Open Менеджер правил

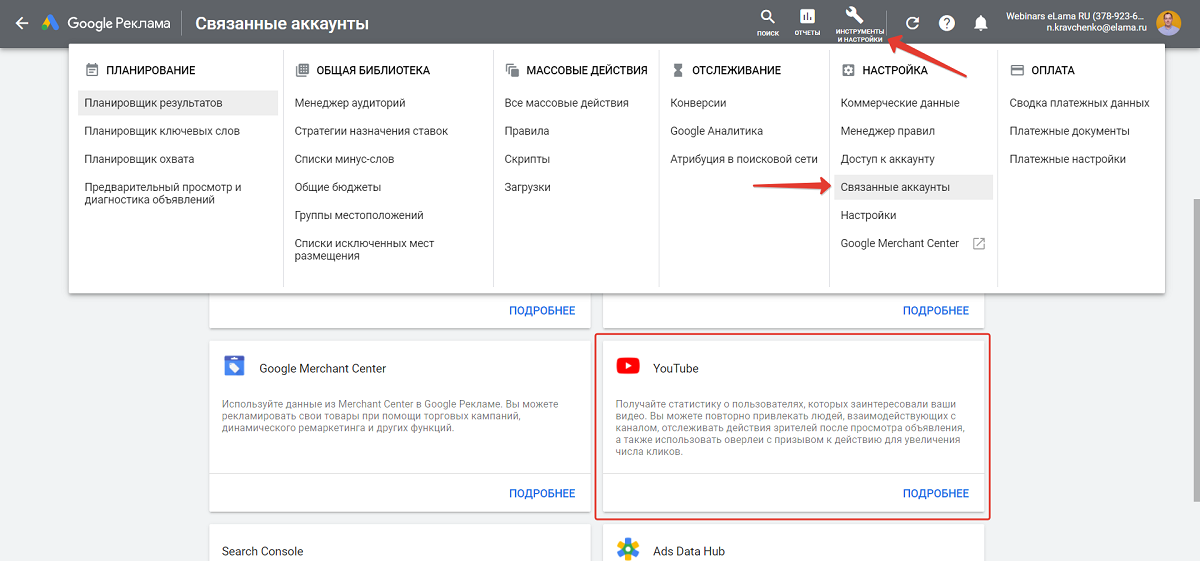(888, 131)
